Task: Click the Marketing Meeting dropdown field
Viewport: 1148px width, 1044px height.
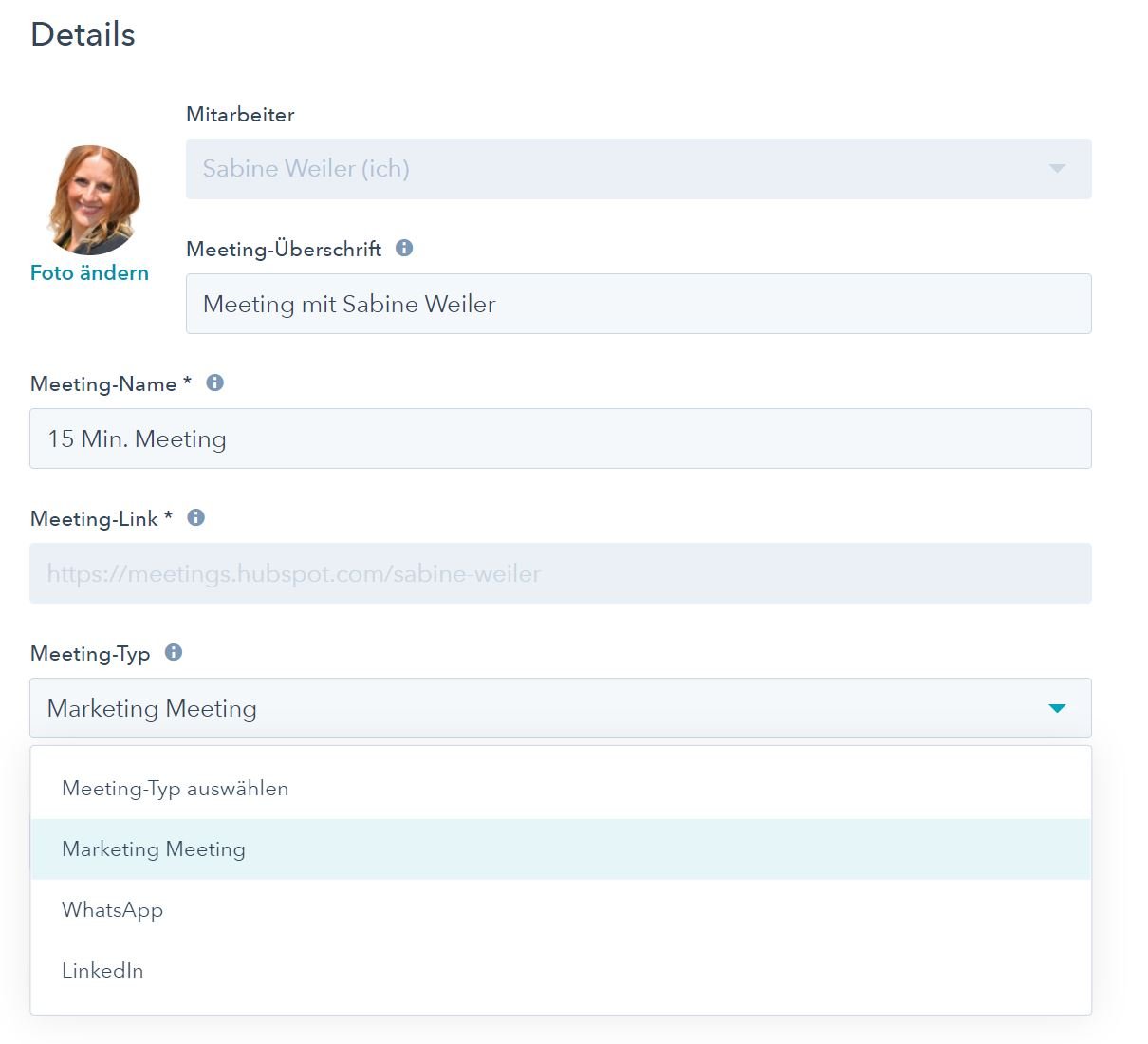Action: 561,708
